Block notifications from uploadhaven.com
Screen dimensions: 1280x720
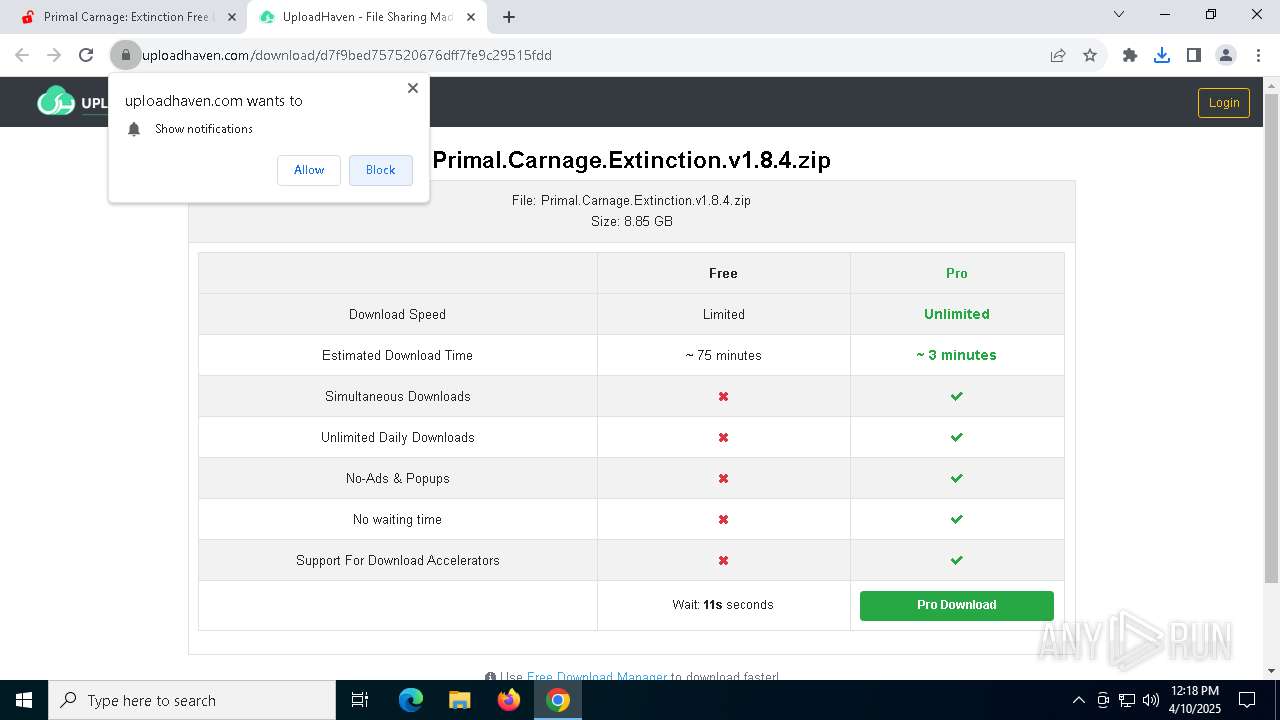(x=380, y=170)
